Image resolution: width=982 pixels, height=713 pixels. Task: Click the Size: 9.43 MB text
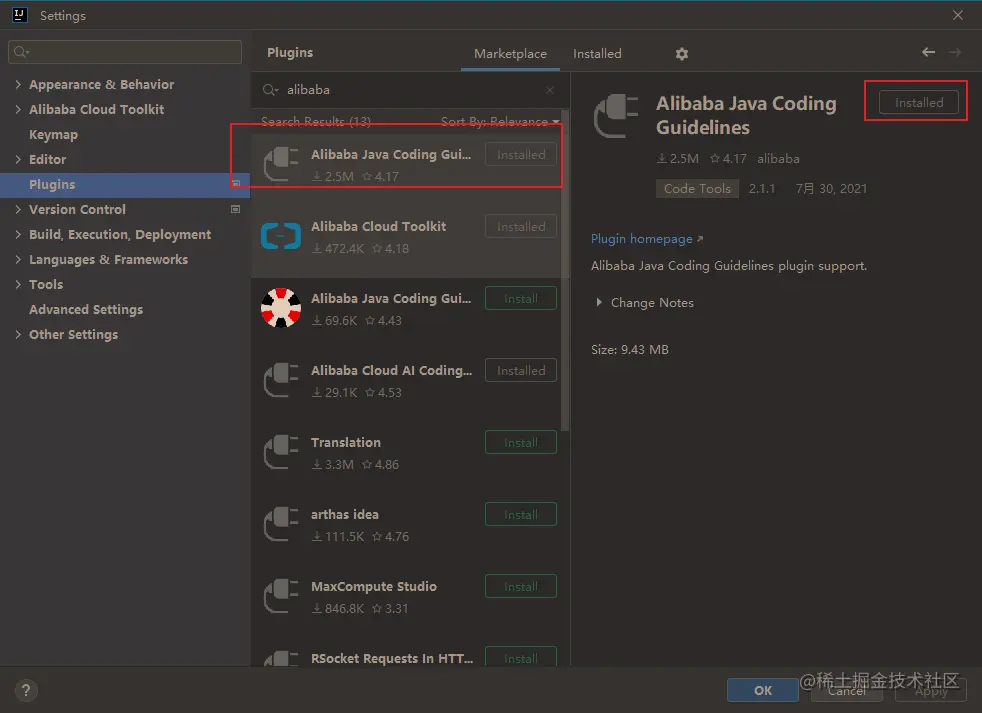[x=629, y=350]
